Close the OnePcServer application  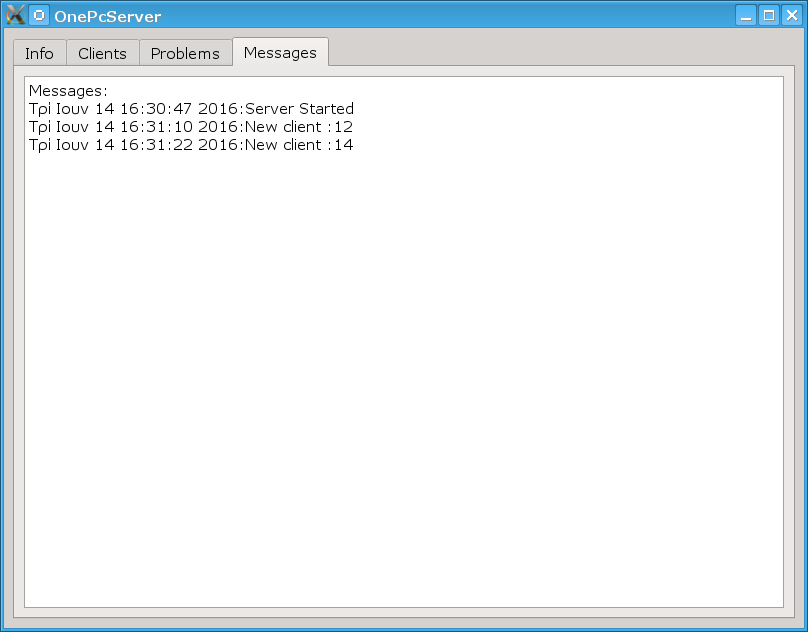click(791, 15)
